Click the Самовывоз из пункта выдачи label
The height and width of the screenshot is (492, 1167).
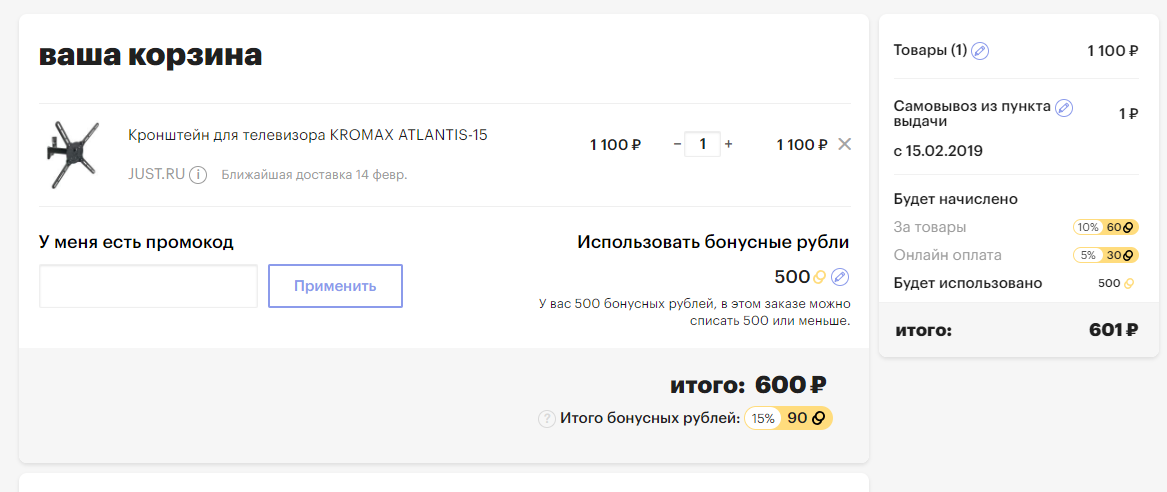pos(972,113)
